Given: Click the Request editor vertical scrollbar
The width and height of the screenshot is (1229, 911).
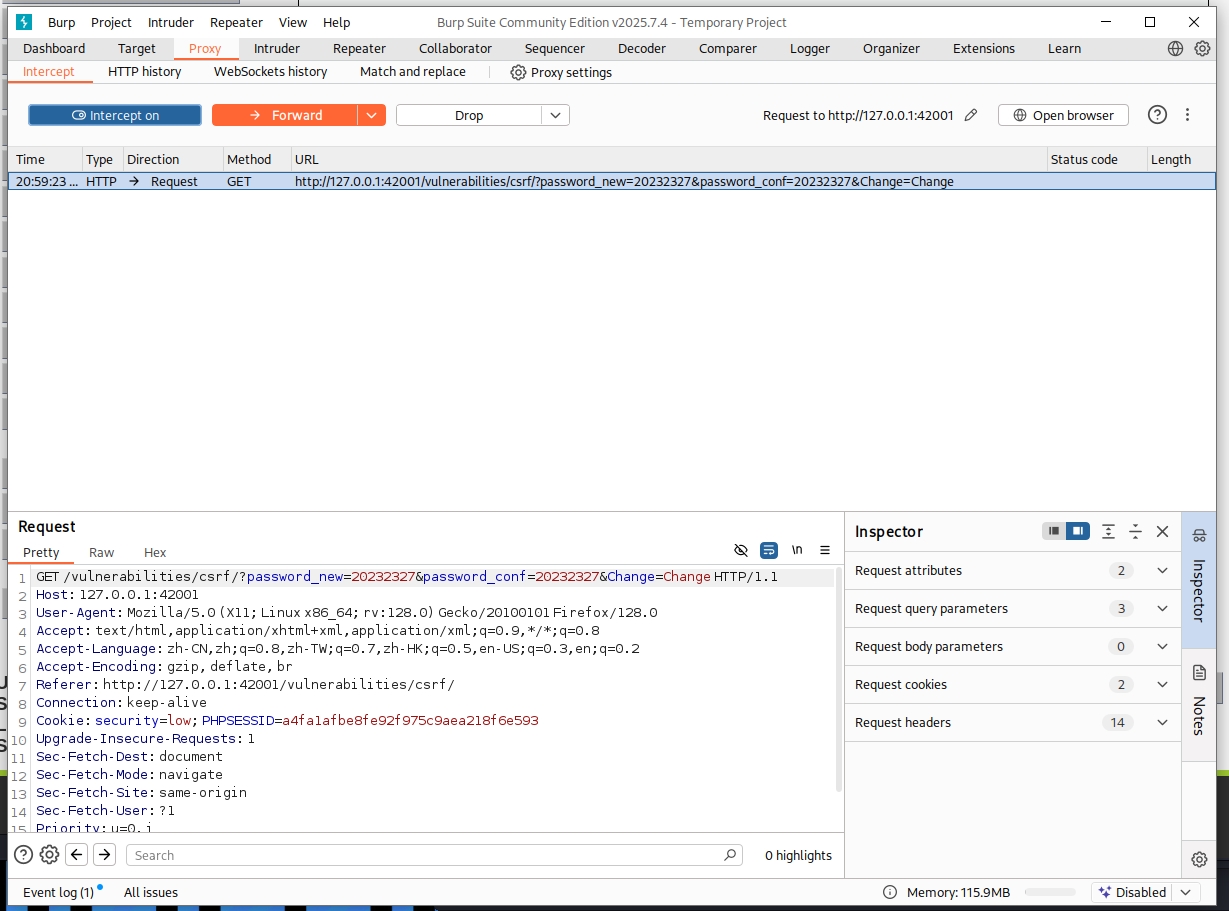Looking at the screenshot, I should [x=838, y=680].
